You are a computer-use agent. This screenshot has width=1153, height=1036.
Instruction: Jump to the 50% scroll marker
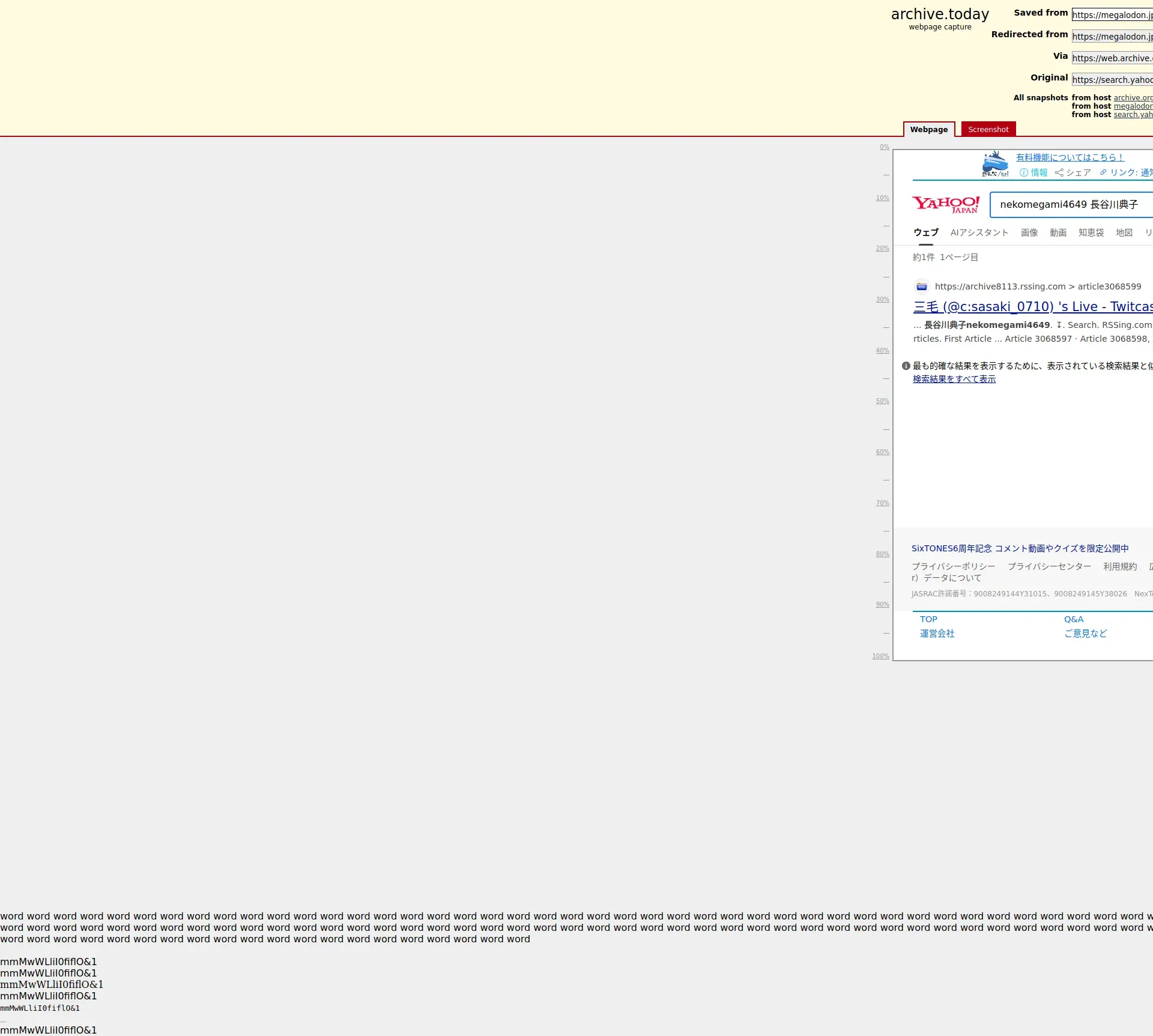(882, 401)
